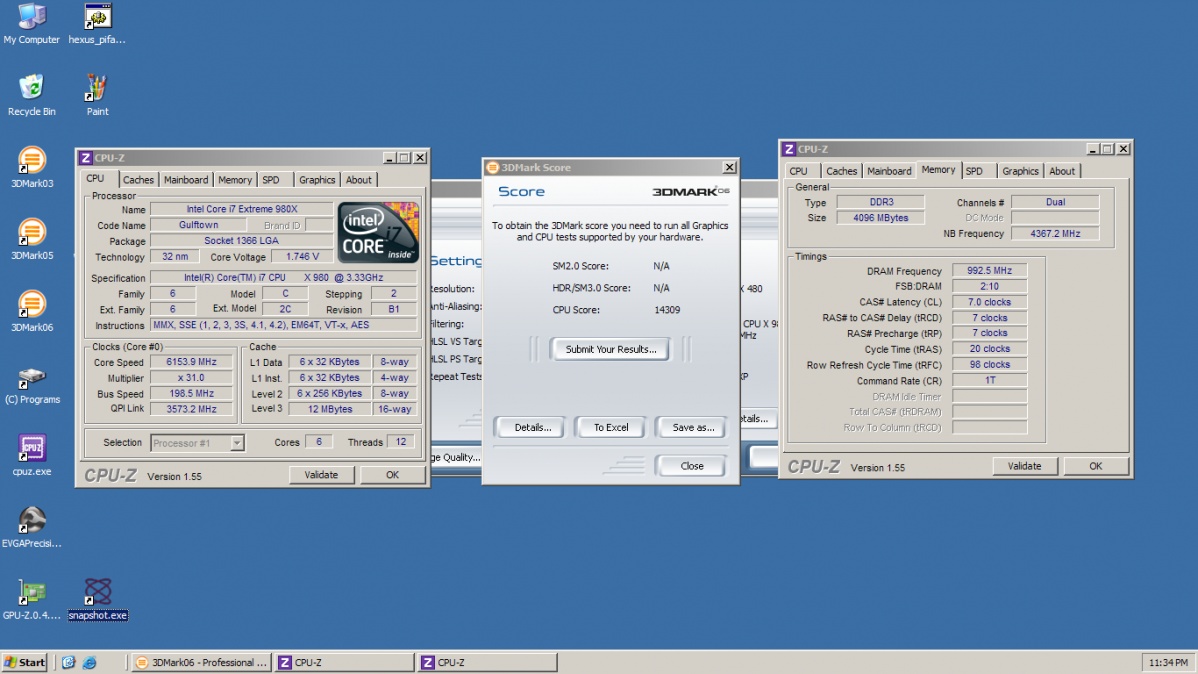Click the 3DMark06 Professional taskbar button
This screenshot has height=674, width=1198.
tap(201, 662)
